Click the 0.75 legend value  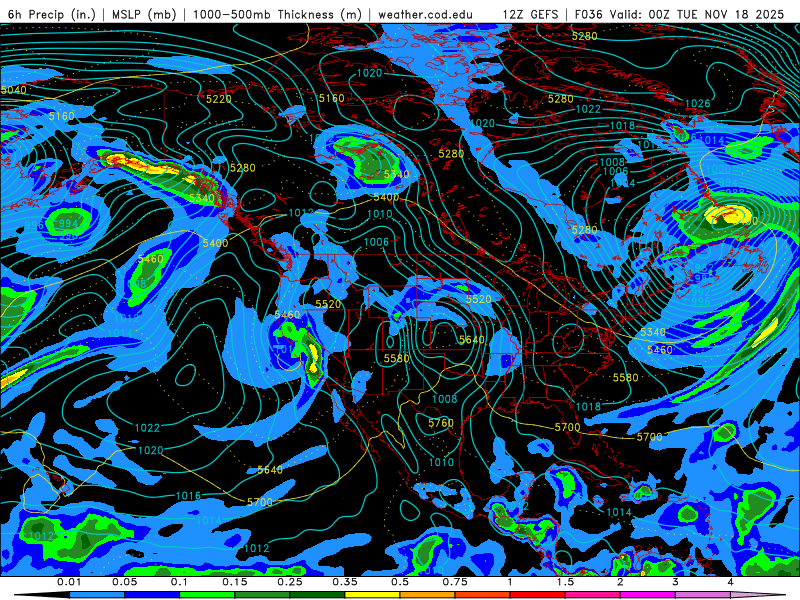point(455,582)
